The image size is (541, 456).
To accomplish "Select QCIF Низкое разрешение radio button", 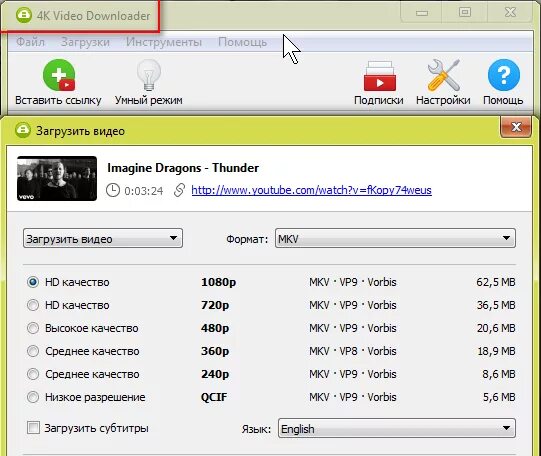I will [33, 397].
